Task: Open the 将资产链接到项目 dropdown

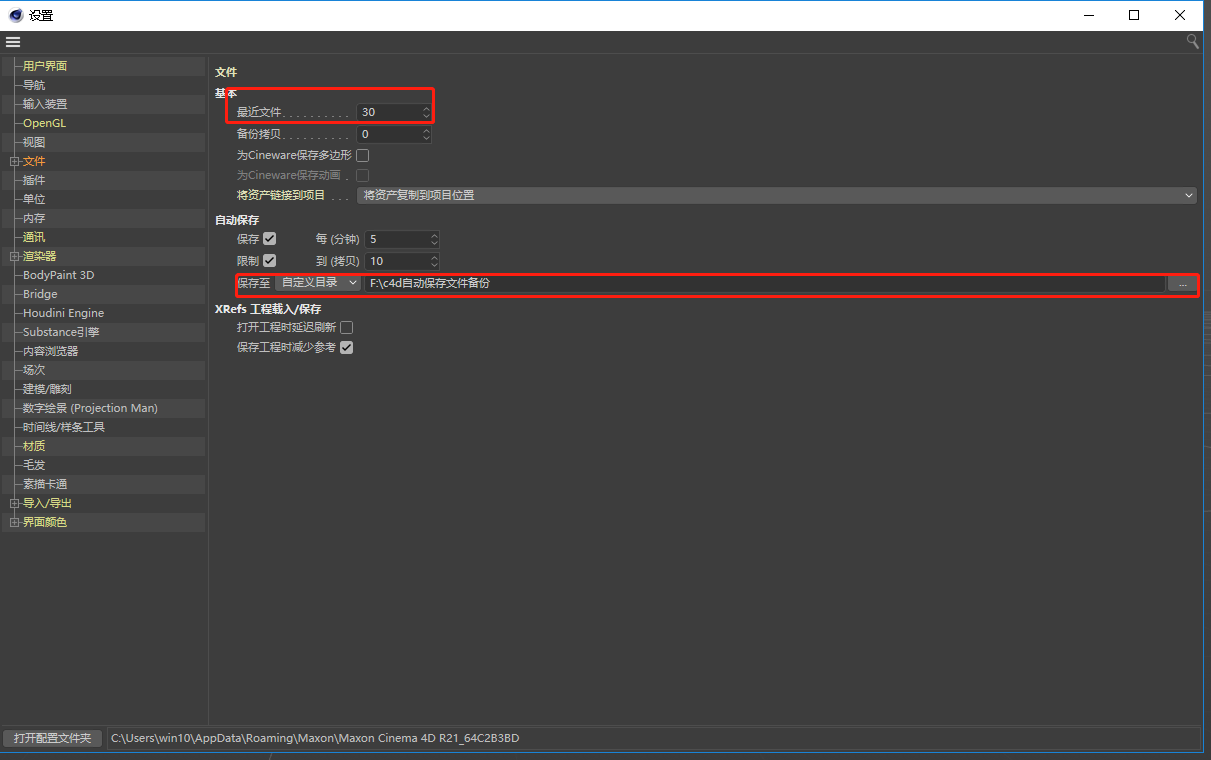Action: tap(777, 195)
